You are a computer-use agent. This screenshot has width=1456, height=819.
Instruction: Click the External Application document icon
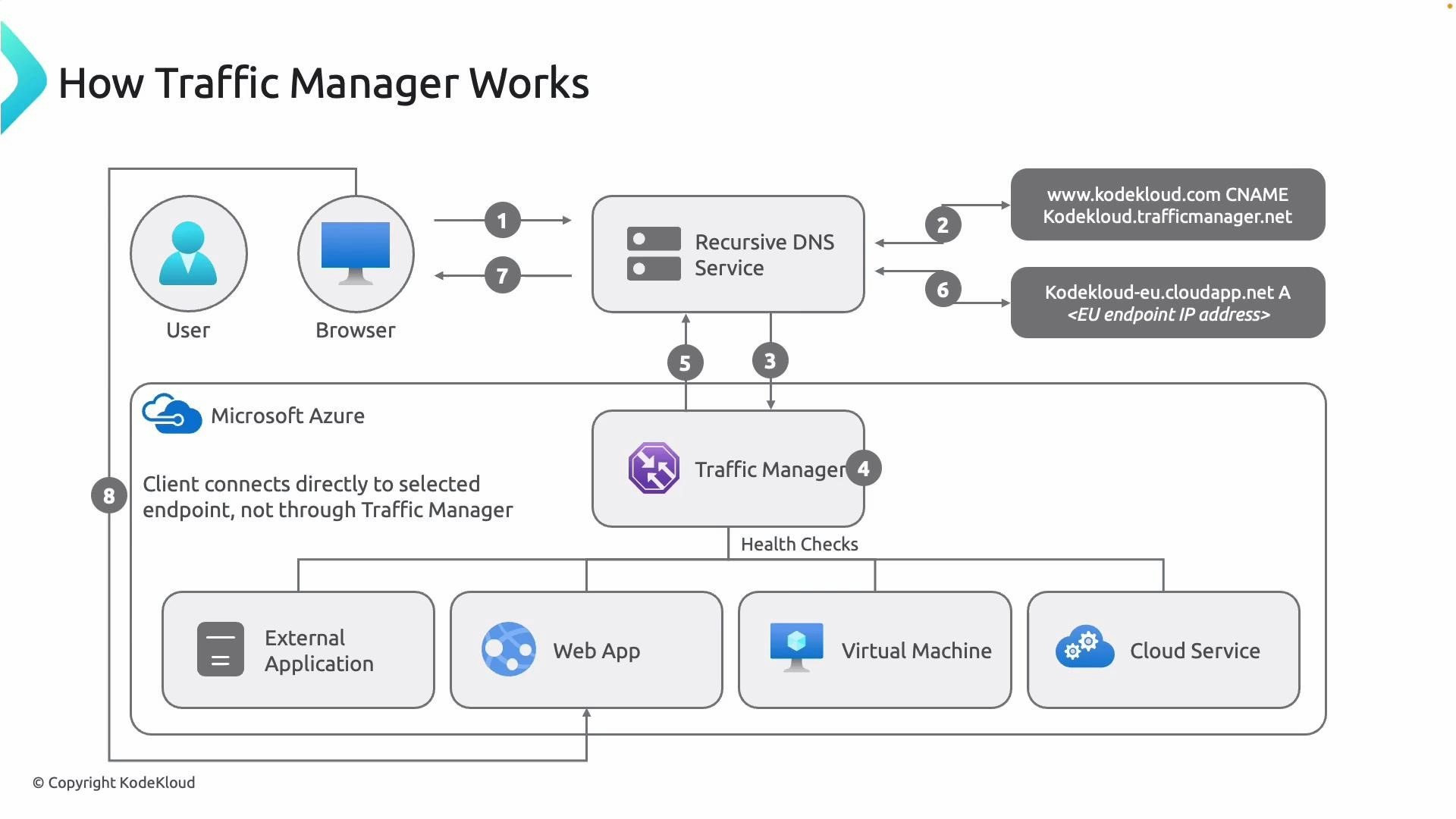click(219, 648)
